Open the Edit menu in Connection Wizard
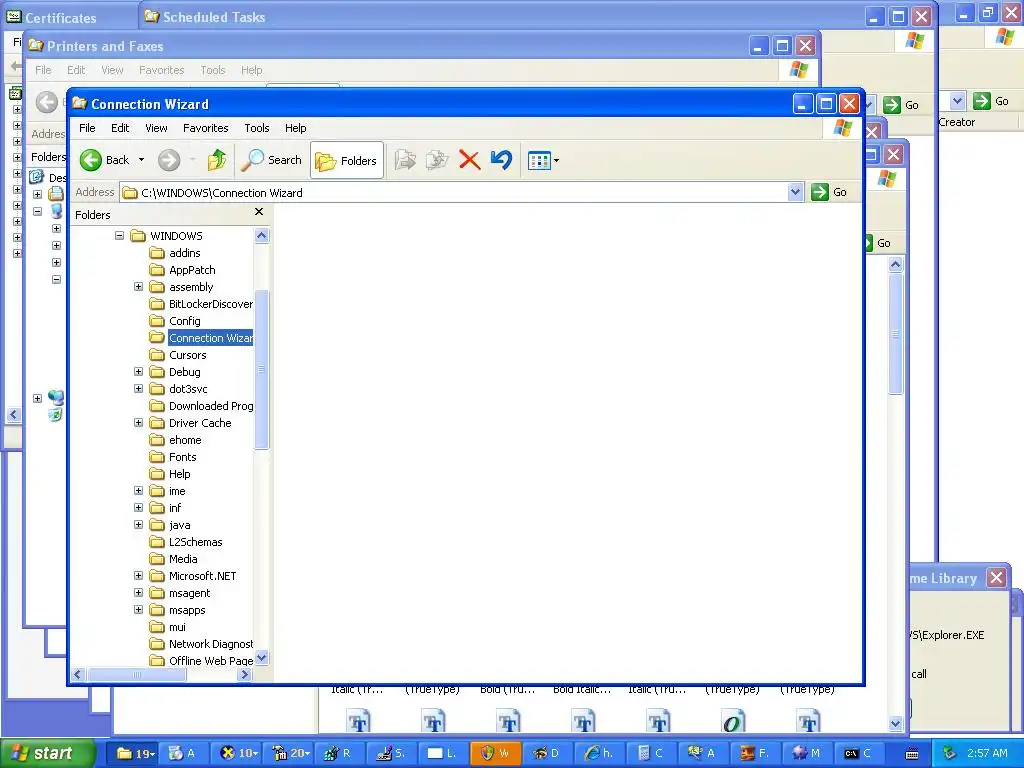The height and width of the screenshot is (768, 1024). [x=120, y=128]
